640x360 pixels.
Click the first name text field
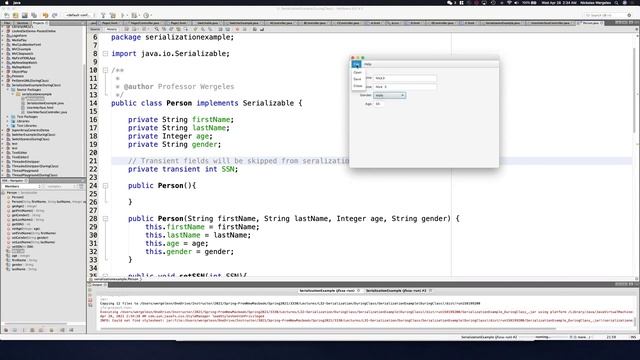405,78
